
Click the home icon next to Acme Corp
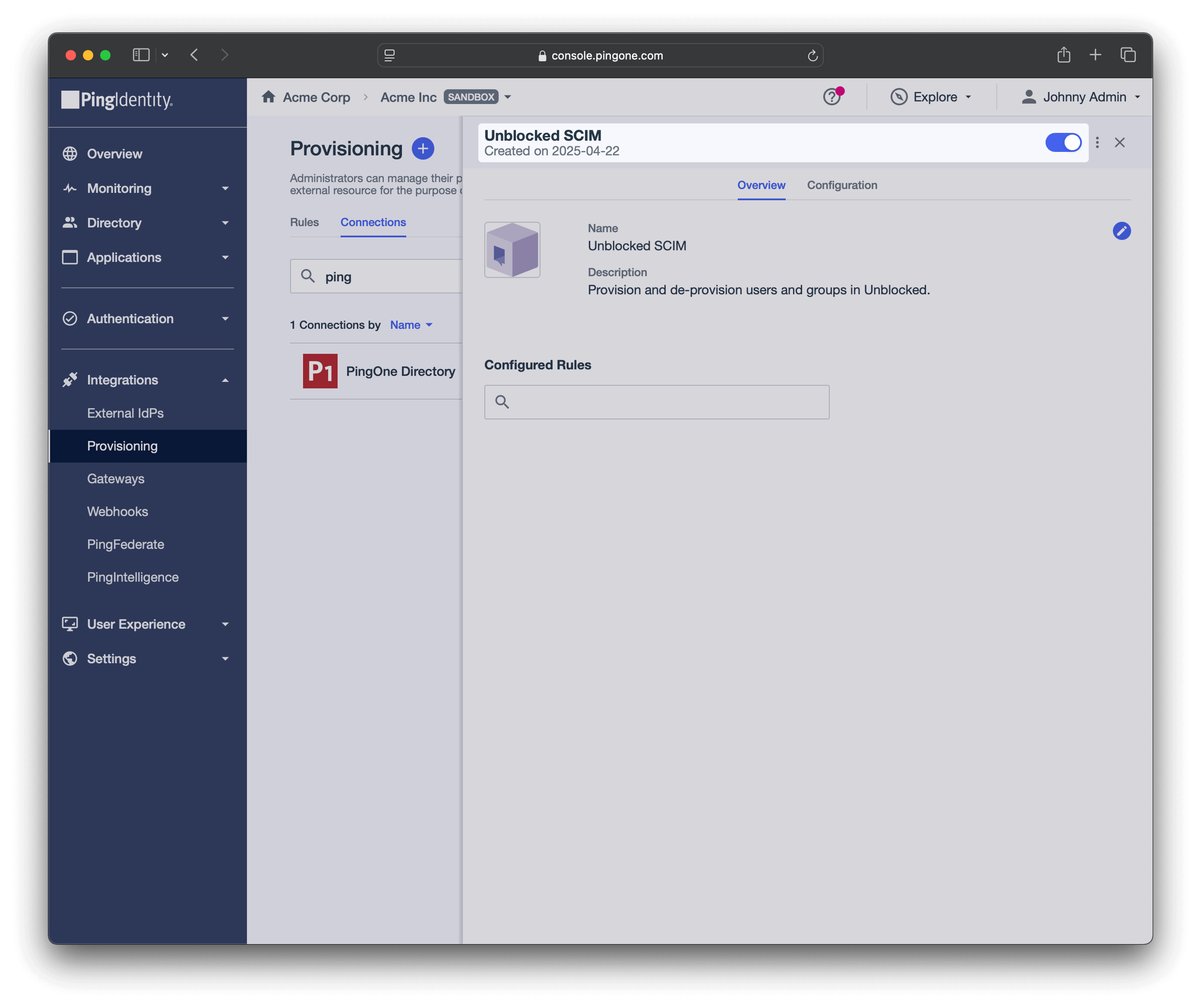pos(268,97)
